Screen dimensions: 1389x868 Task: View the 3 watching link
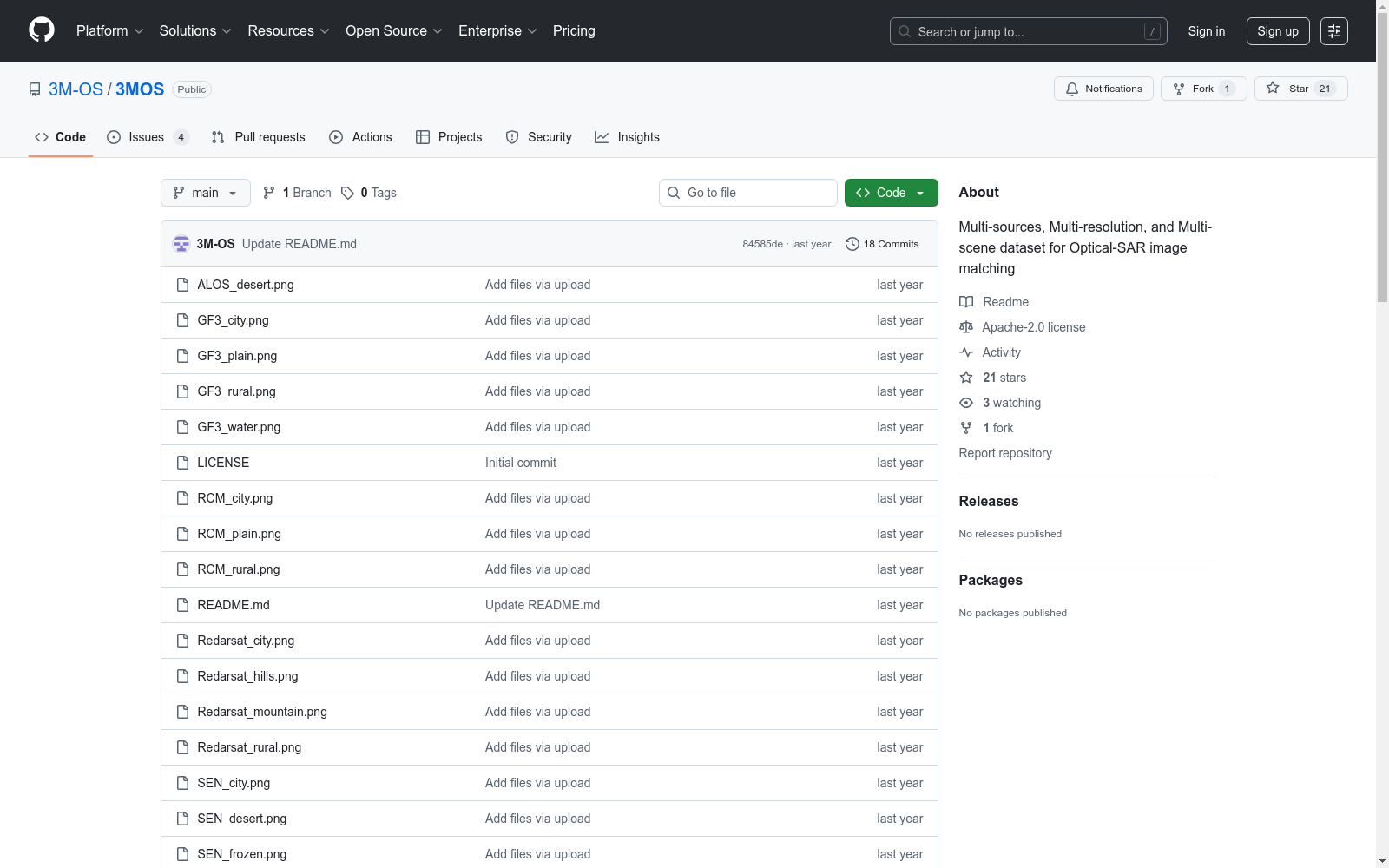tap(1000, 403)
